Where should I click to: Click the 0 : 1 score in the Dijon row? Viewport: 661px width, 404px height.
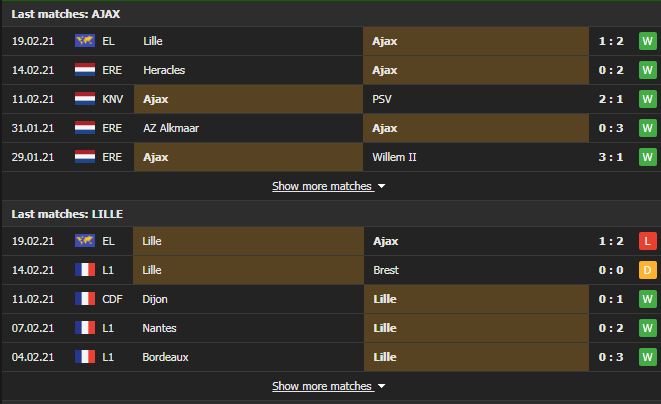click(611, 299)
